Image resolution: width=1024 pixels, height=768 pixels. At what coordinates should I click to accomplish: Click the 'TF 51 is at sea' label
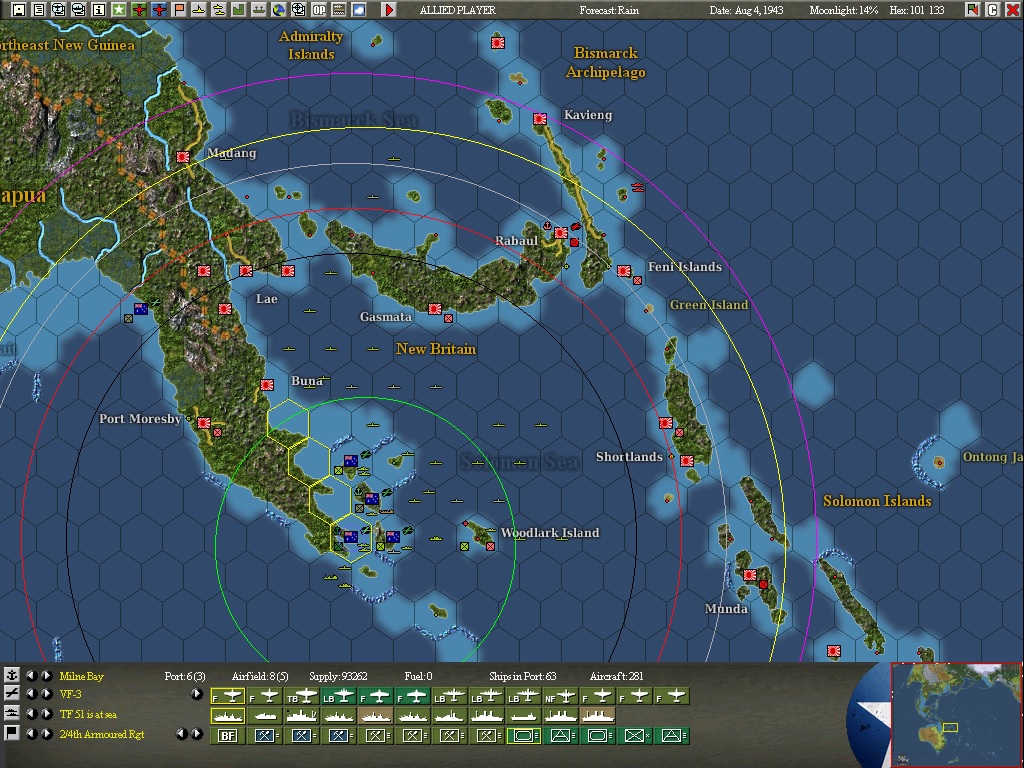click(x=88, y=714)
